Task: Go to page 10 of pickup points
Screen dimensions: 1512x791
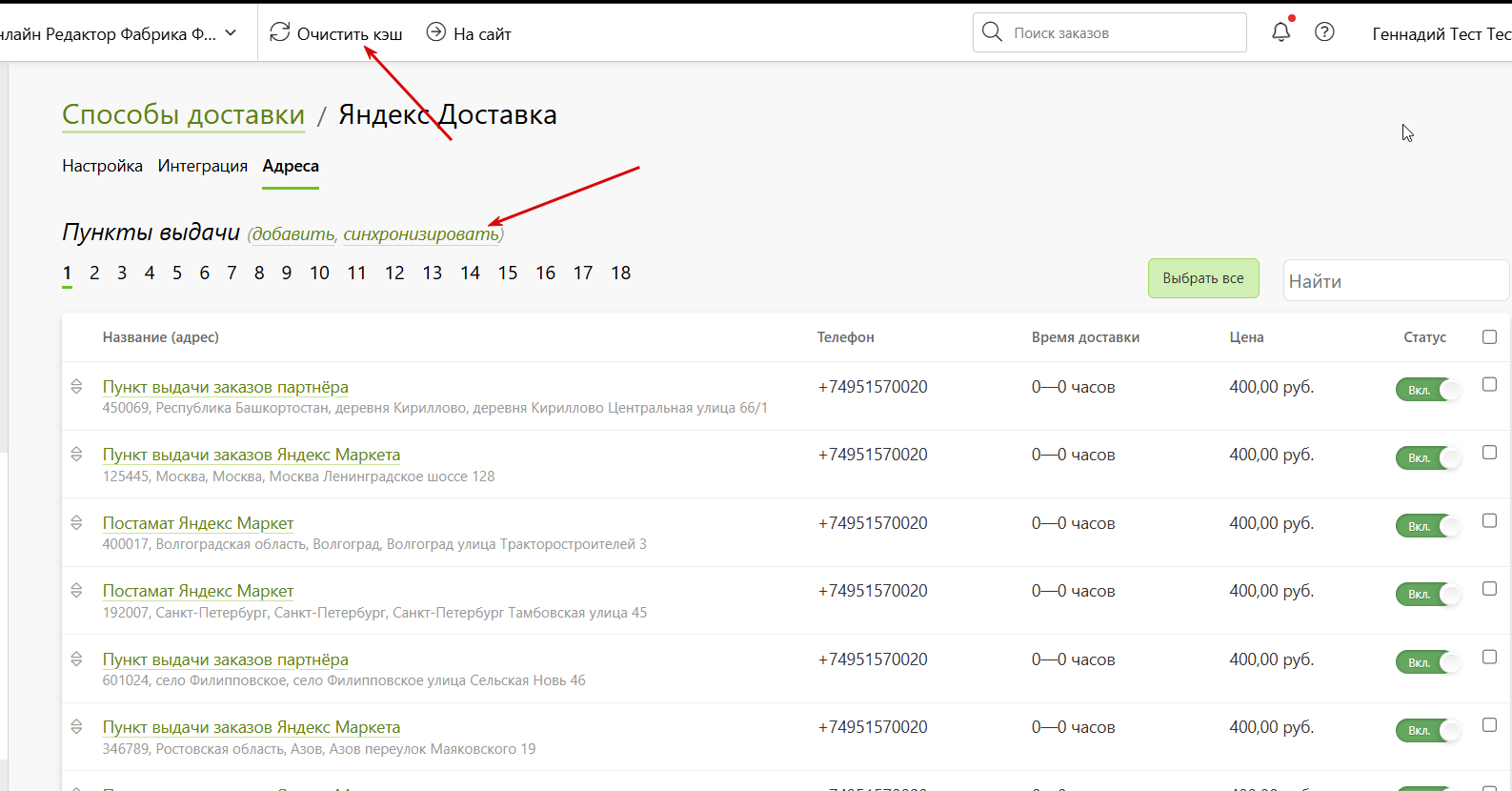Action: point(319,274)
